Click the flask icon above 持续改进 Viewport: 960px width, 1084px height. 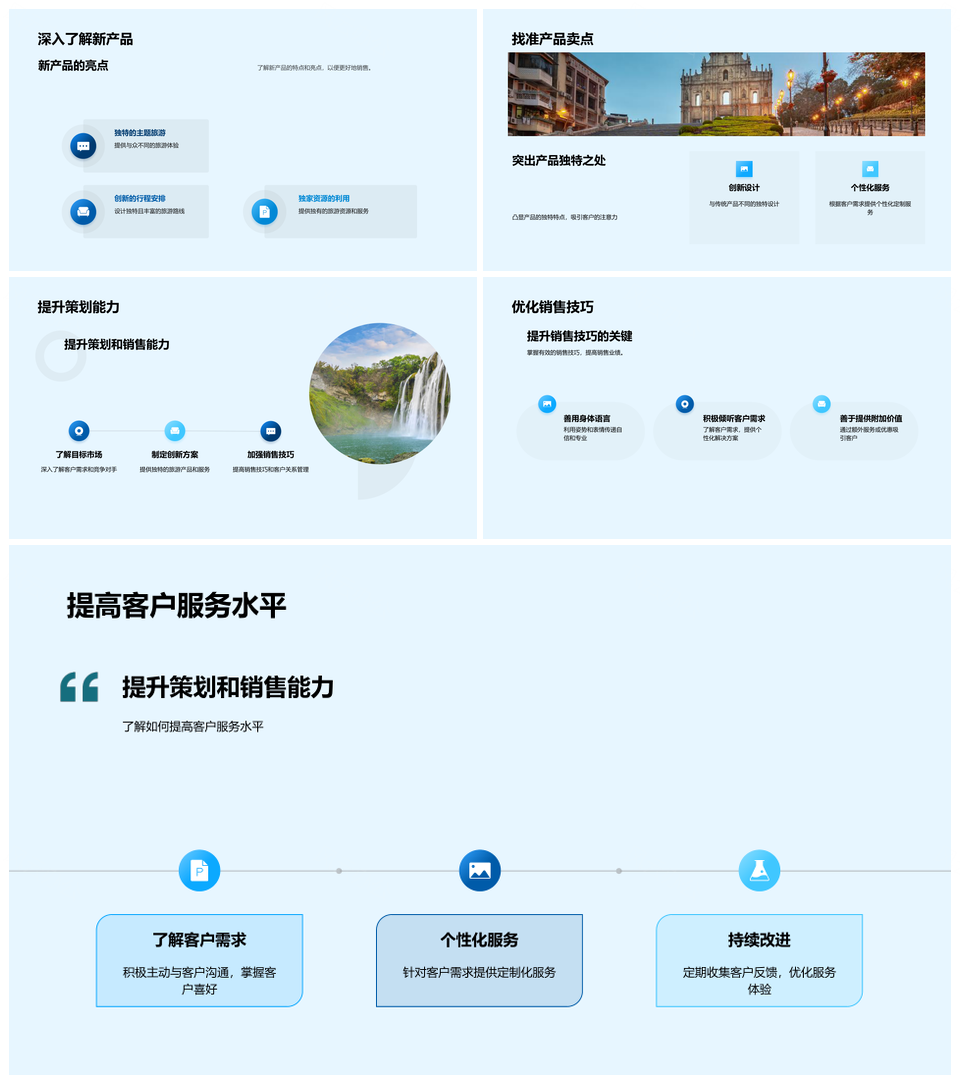tap(759, 871)
